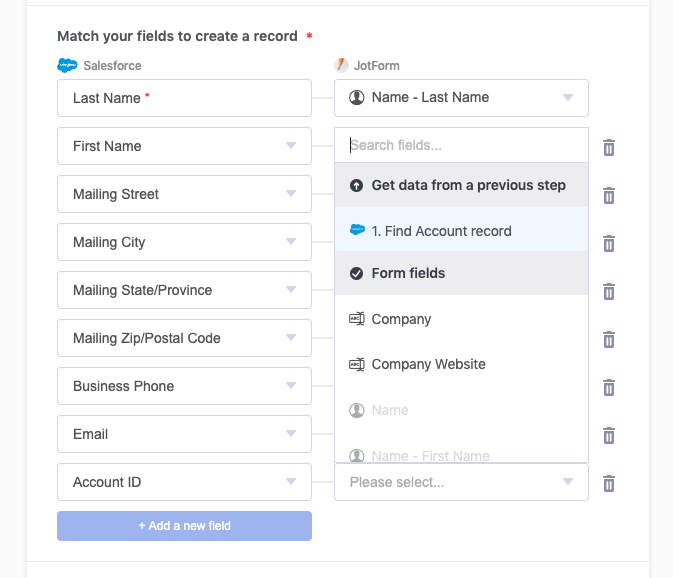Open the Account ID 'Please select' dropdown
This screenshot has width=673, height=578.
click(461, 482)
